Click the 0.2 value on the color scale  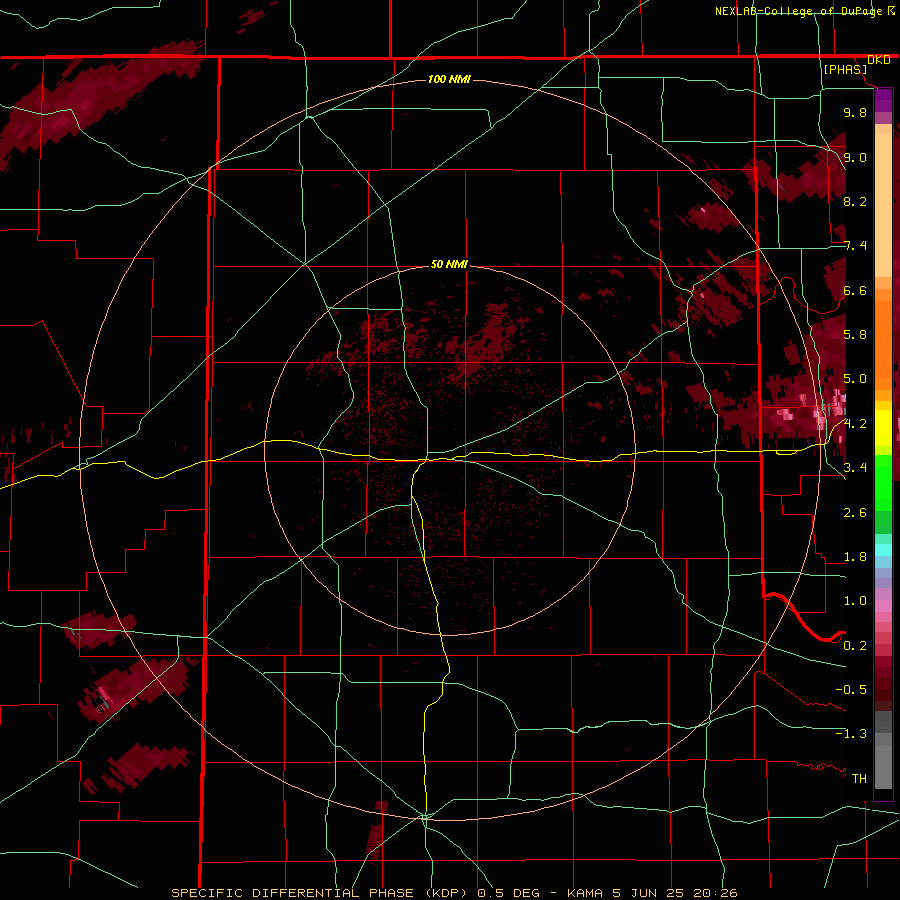855,645
